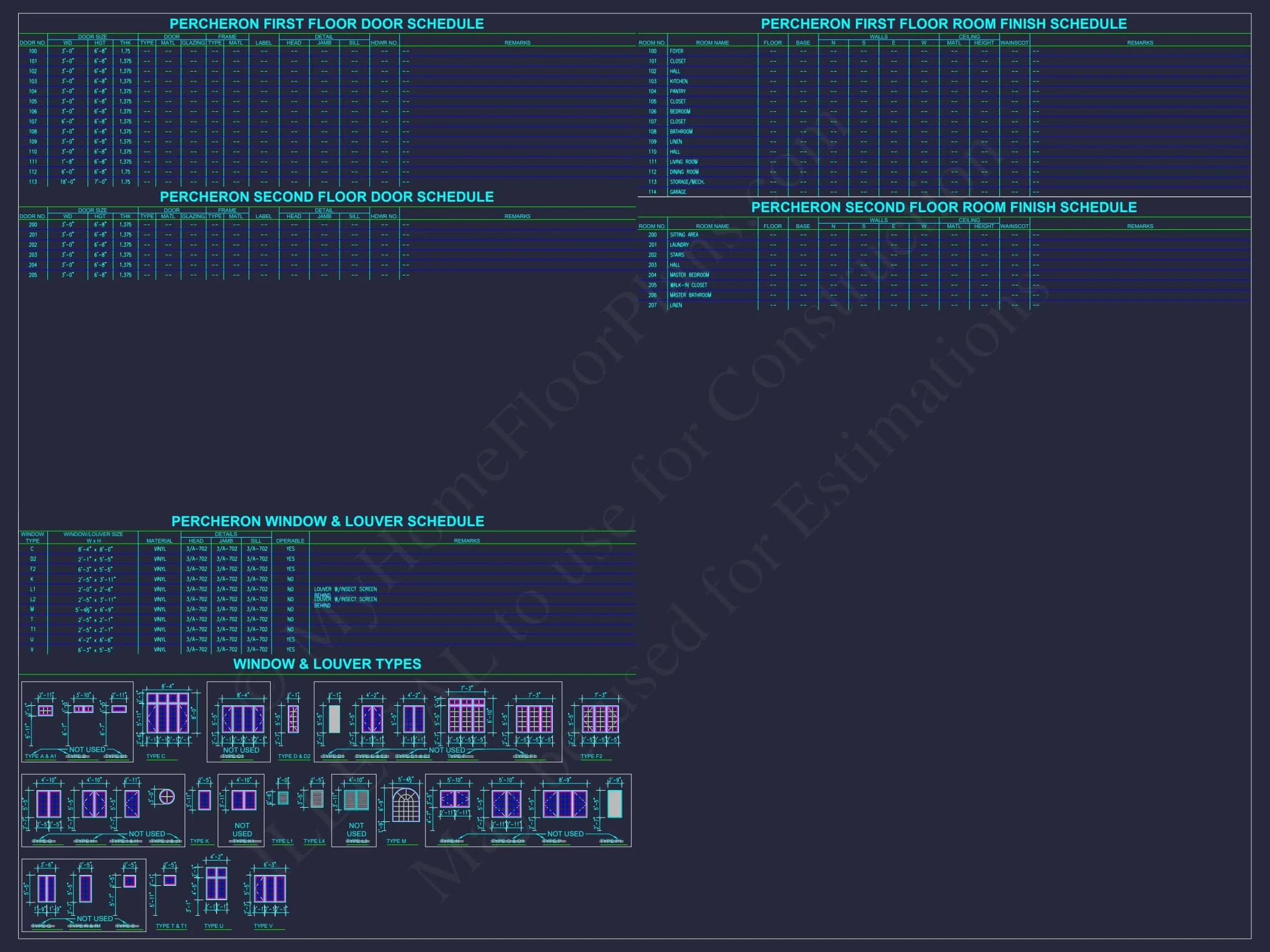Select the Kitchen row in room finish schedule

tap(678, 82)
